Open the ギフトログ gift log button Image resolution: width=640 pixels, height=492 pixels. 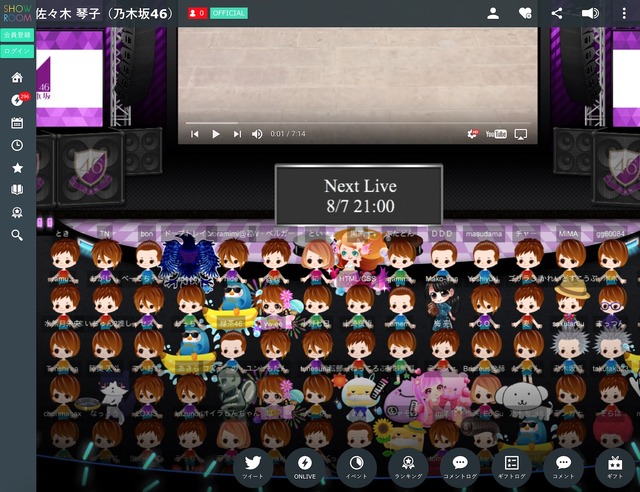pos(512,467)
